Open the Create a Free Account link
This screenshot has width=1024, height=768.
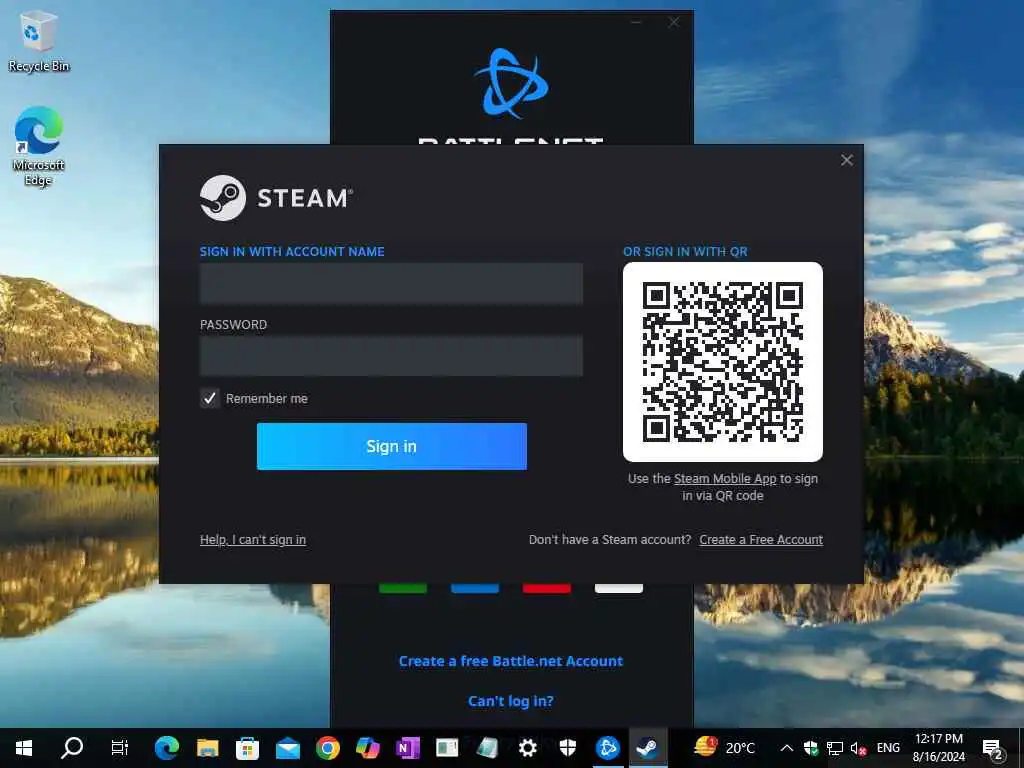pos(761,539)
